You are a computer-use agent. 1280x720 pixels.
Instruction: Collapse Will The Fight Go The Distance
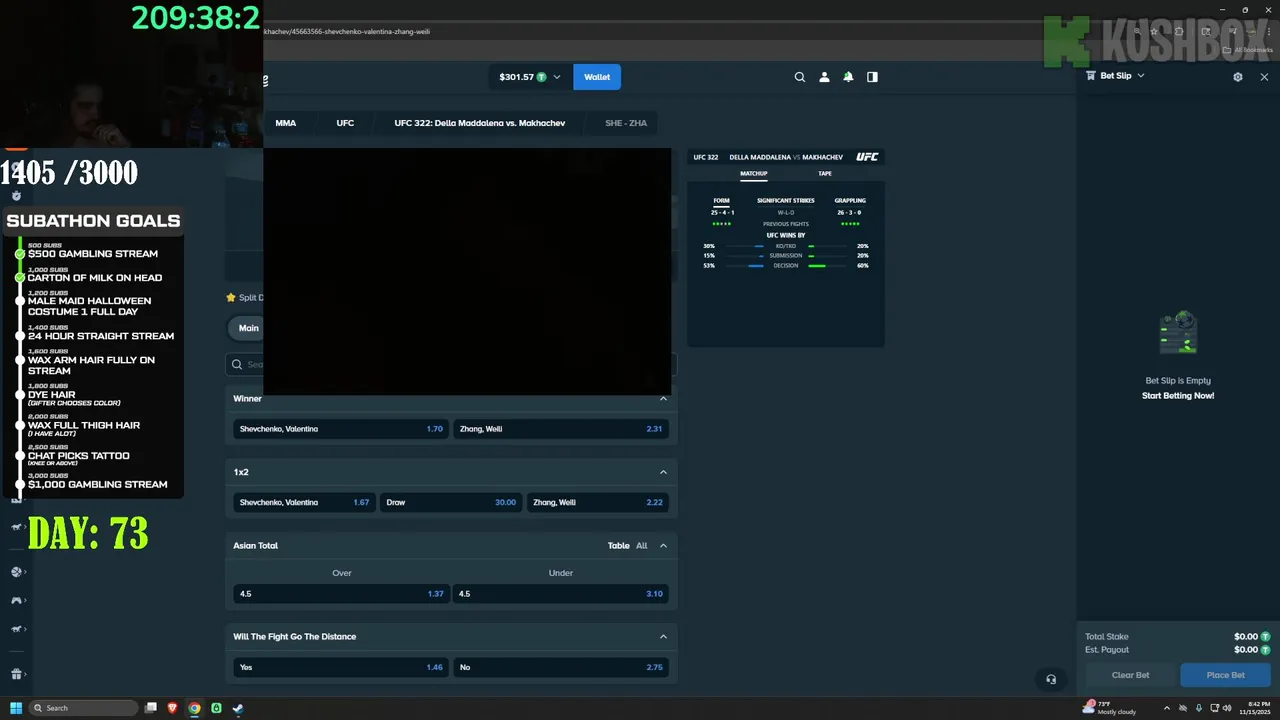pyautogui.click(x=663, y=636)
